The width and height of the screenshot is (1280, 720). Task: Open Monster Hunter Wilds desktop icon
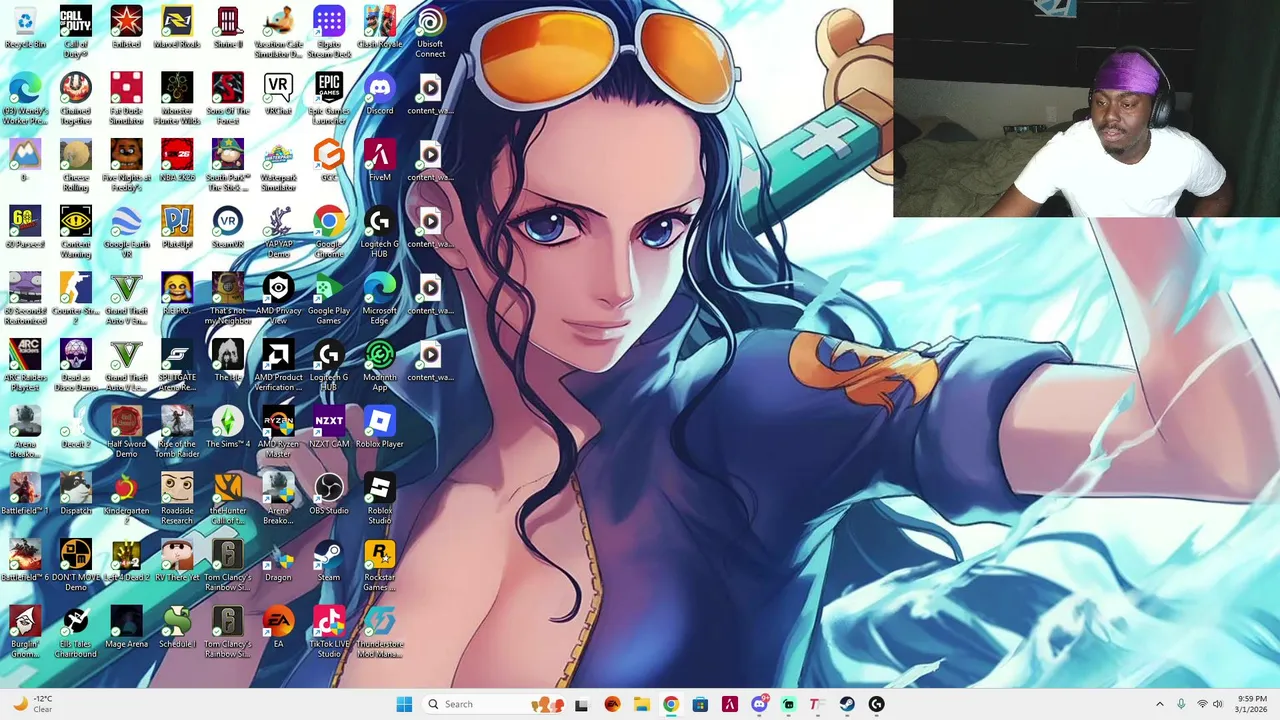[x=177, y=99]
